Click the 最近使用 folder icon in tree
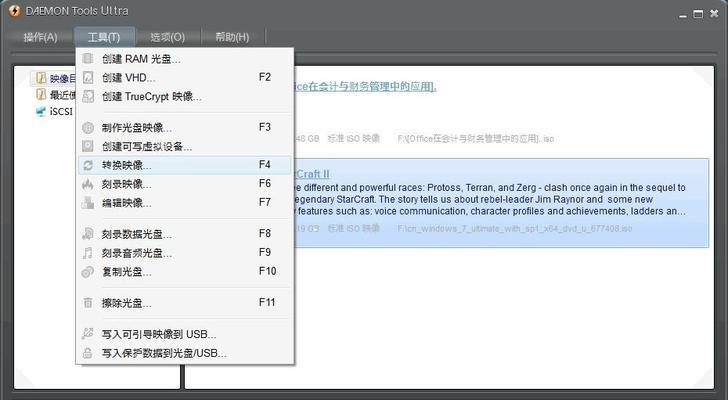 (x=41, y=95)
